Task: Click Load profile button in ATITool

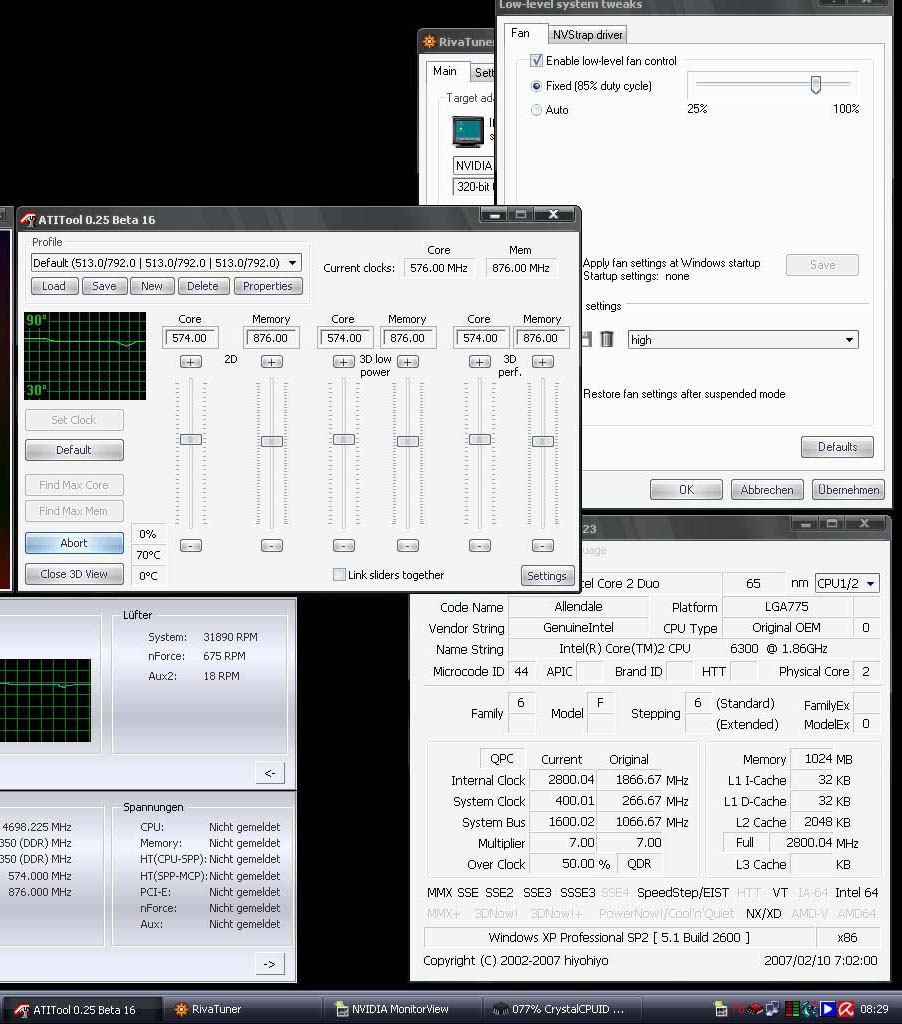Action: coord(54,286)
